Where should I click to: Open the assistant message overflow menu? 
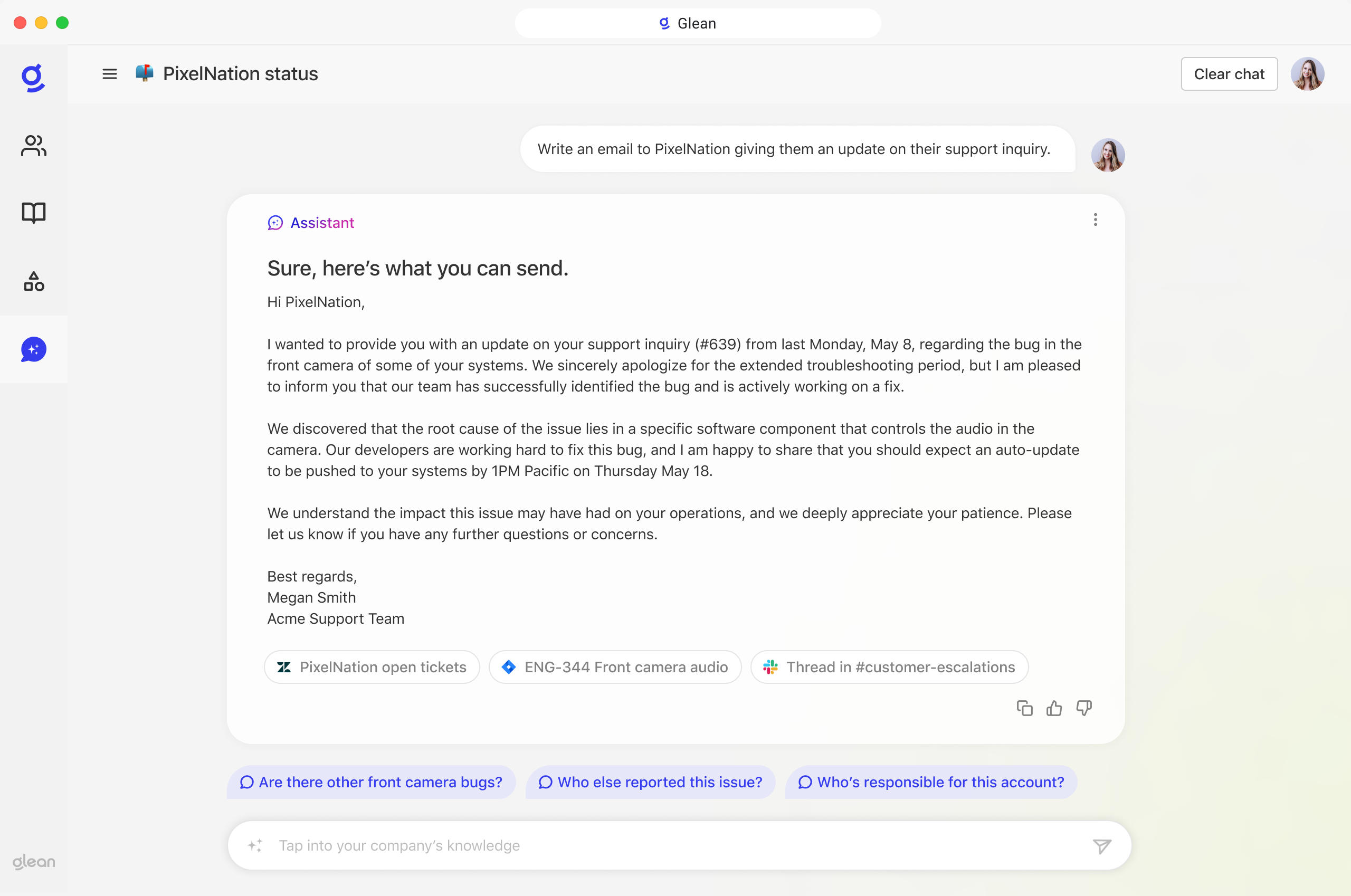pos(1095,220)
